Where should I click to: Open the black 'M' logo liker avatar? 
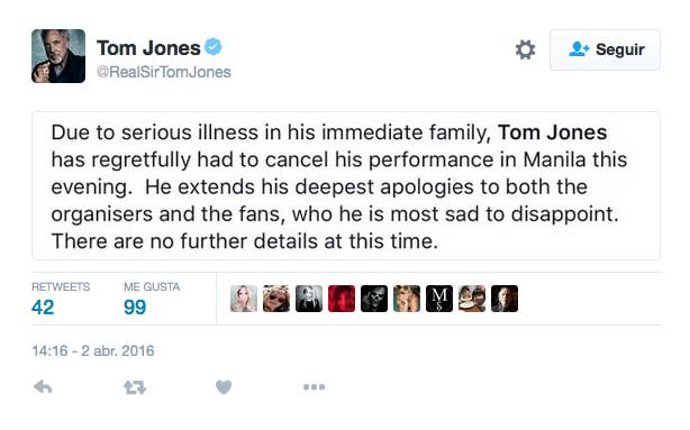pyautogui.click(x=439, y=299)
